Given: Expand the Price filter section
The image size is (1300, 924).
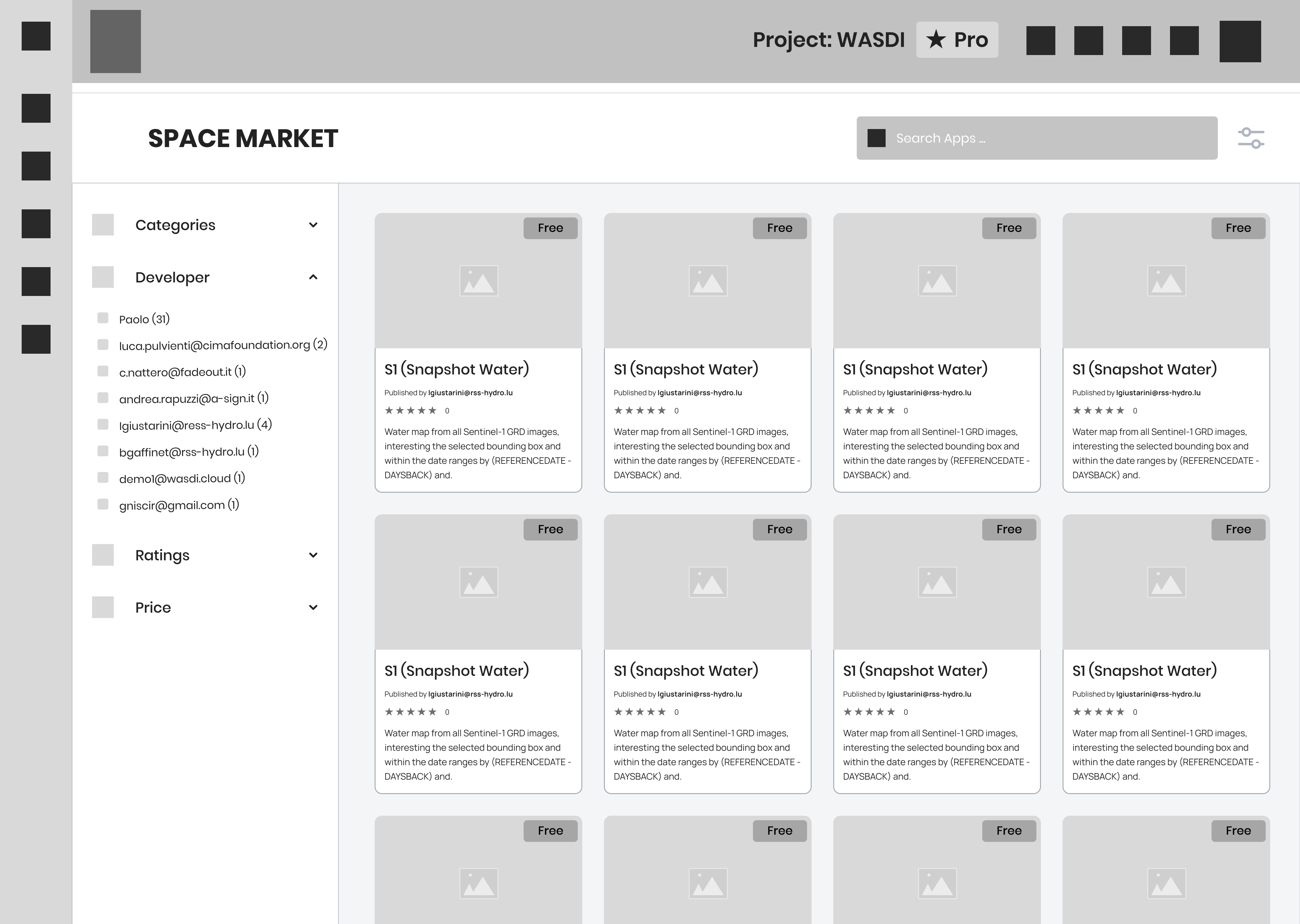Looking at the screenshot, I should pyautogui.click(x=313, y=607).
